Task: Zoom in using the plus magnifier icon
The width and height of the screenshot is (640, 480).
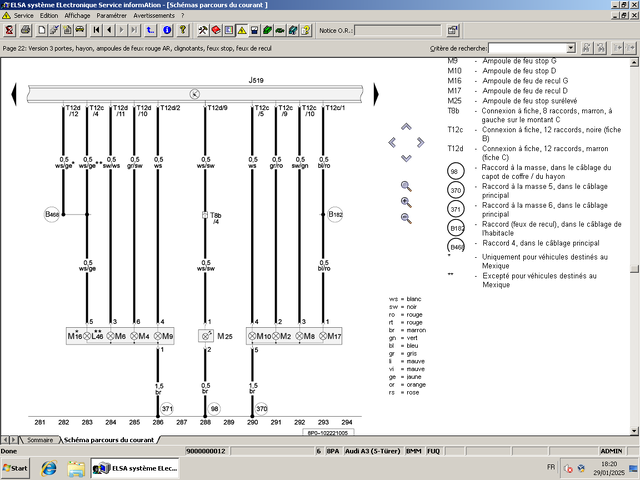Action: pos(406,201)
